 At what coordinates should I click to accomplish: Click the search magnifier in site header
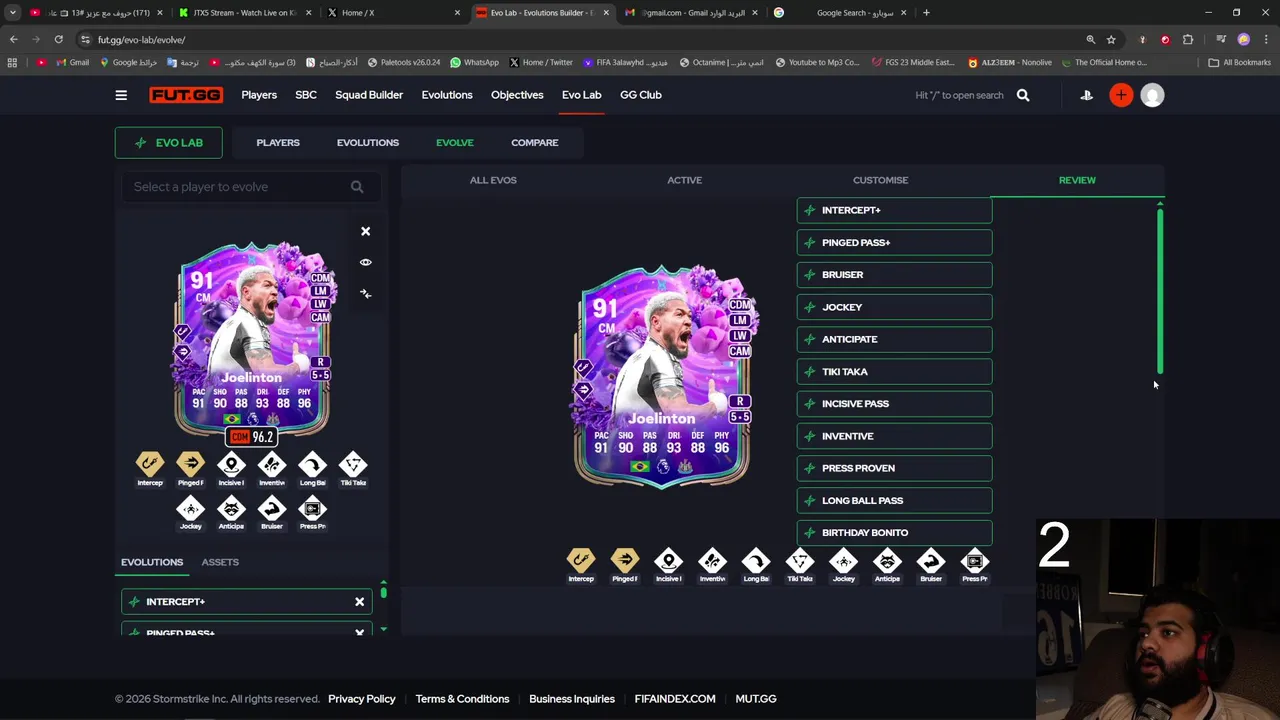pos(1023,95)
